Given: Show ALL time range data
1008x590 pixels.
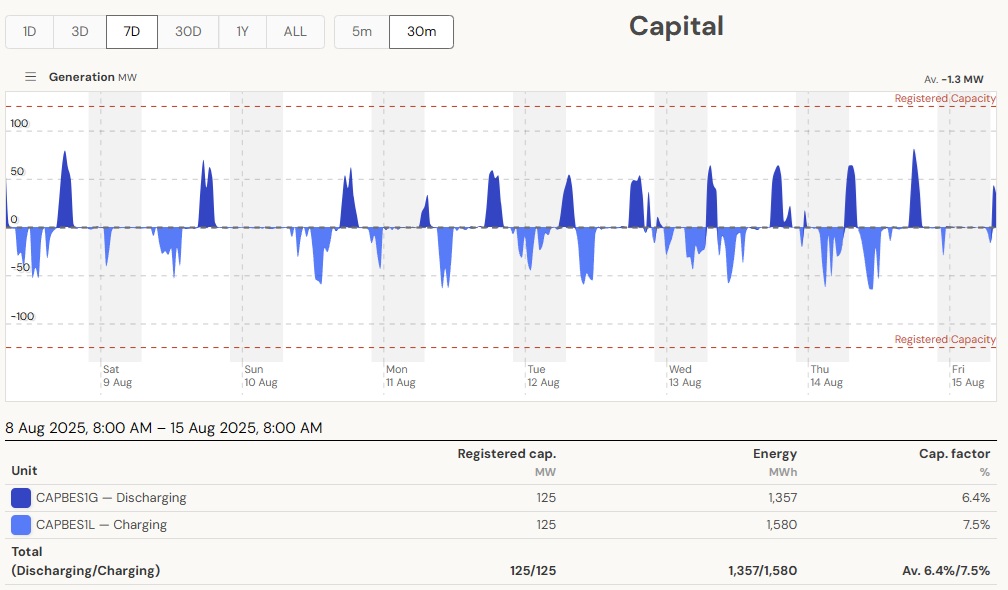Looking at the screenshot, I should 295,32.
